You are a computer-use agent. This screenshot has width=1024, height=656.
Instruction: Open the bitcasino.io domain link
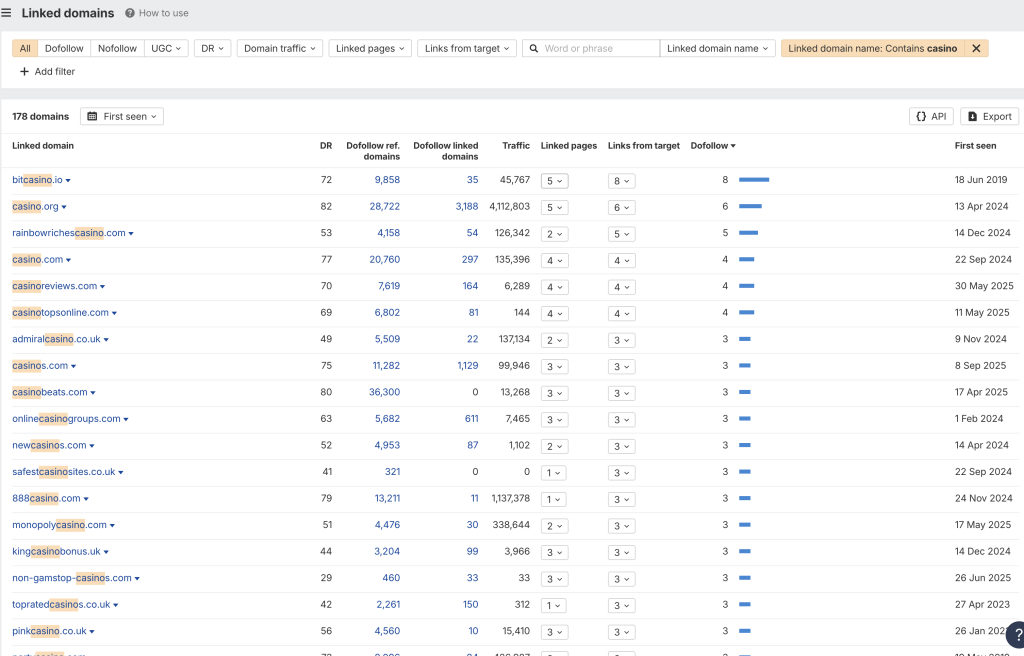pyautogui.click(x=37, y=180)
